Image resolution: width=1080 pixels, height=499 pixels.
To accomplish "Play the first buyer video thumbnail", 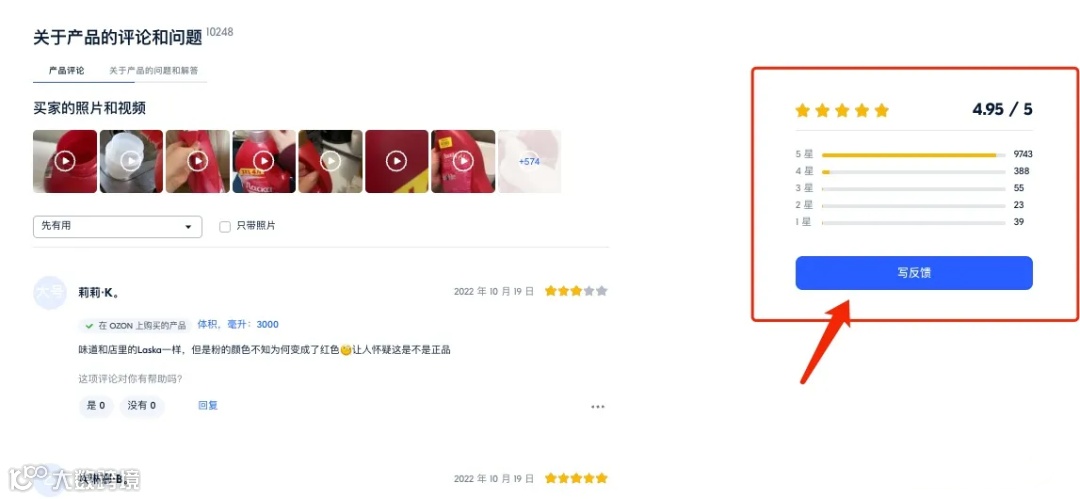I will tap(65, 161).
